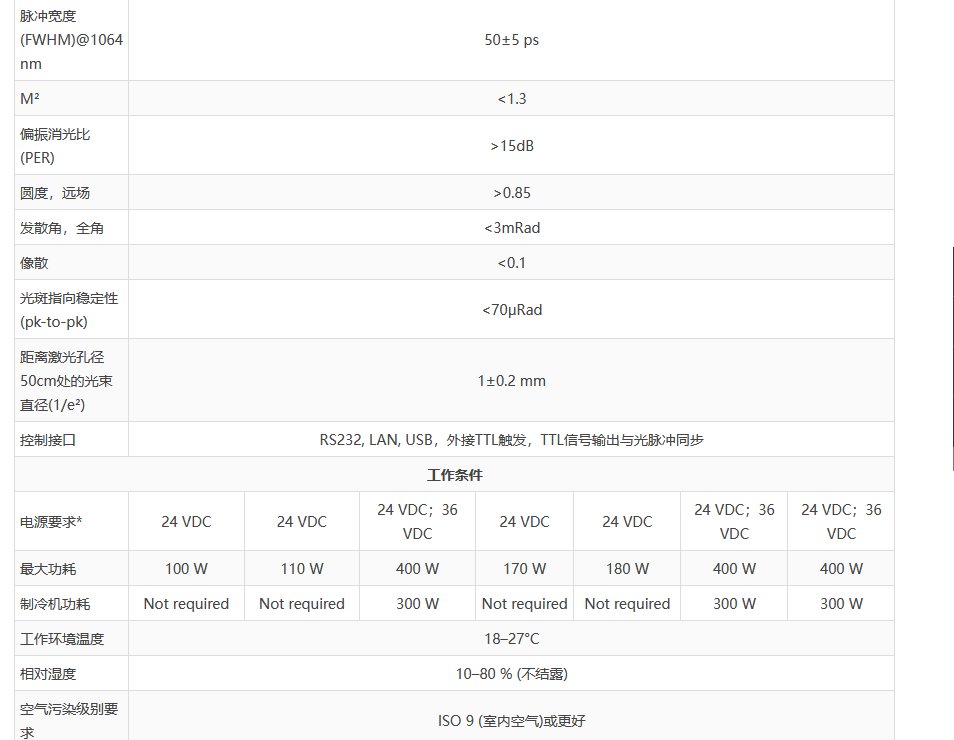
Task: Select the >15dB polarization extinction value
Action: coord(511,146)
